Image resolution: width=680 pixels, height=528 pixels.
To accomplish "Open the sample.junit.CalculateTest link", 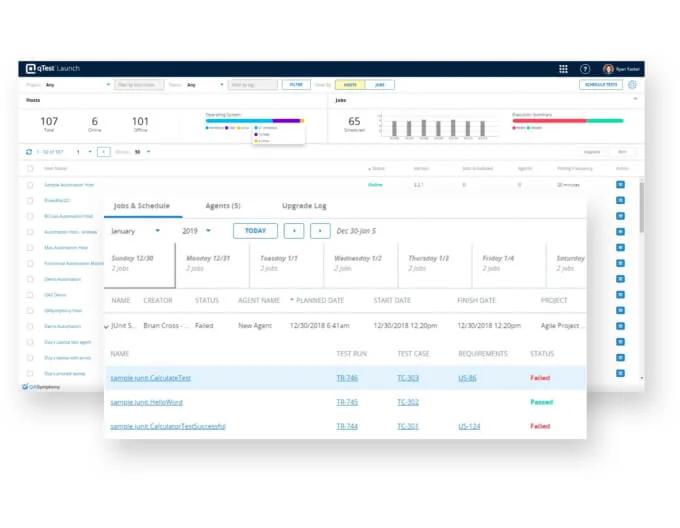I will 150,378.
